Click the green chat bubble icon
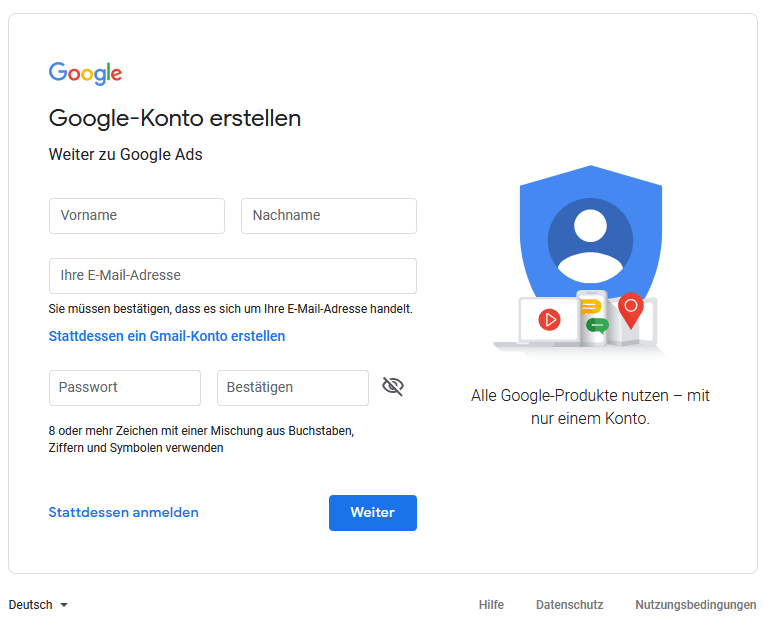 (597, 325)
